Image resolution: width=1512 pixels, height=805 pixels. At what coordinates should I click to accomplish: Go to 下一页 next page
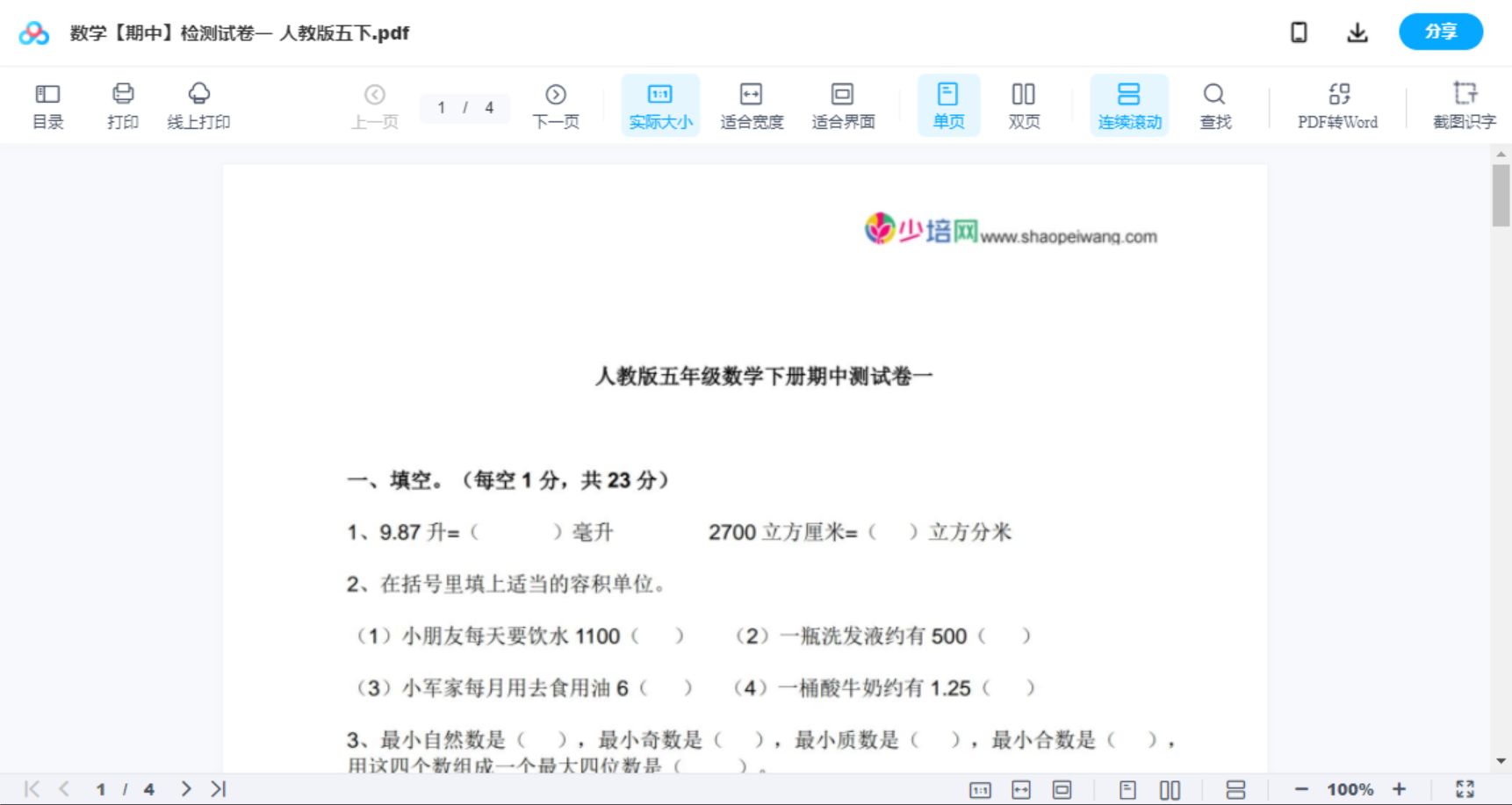[556, 104]
